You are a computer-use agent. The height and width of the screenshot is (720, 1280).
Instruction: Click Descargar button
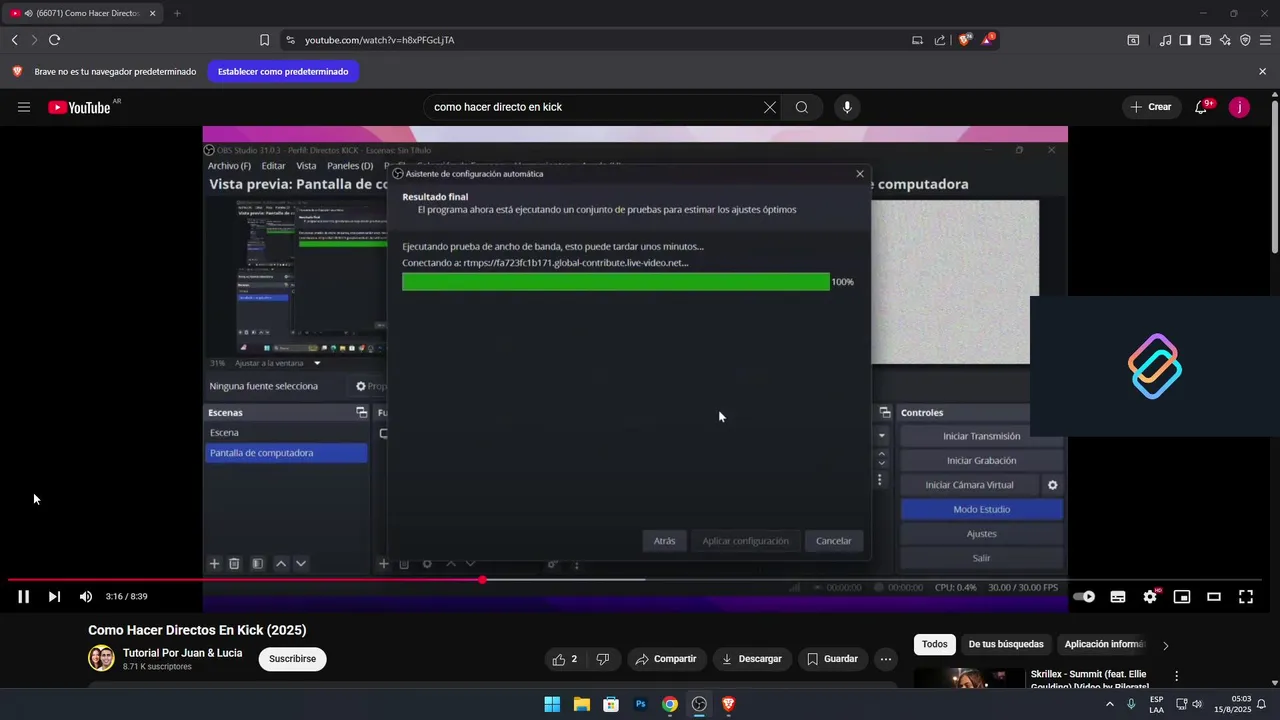tap(752, 659)
